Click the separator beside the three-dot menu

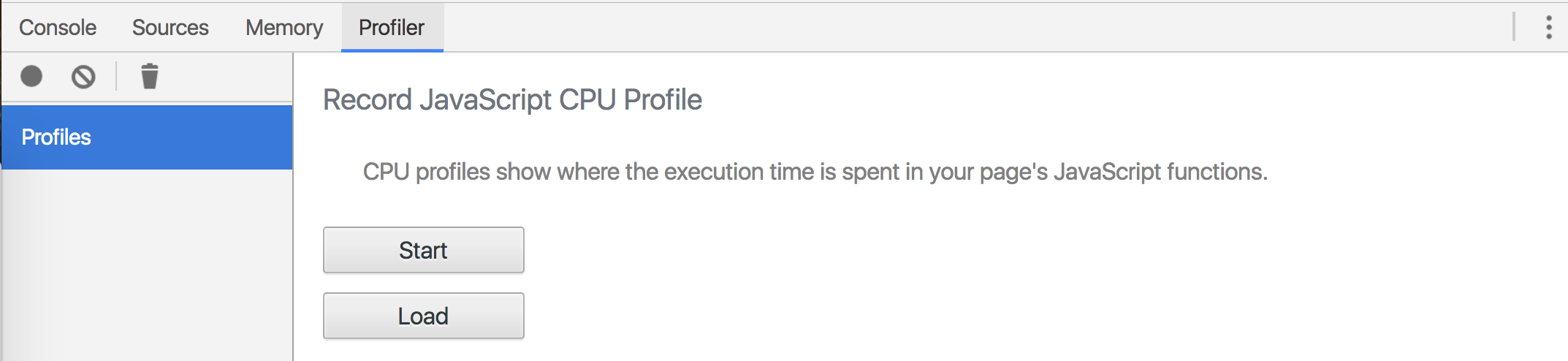(1514, 27)
